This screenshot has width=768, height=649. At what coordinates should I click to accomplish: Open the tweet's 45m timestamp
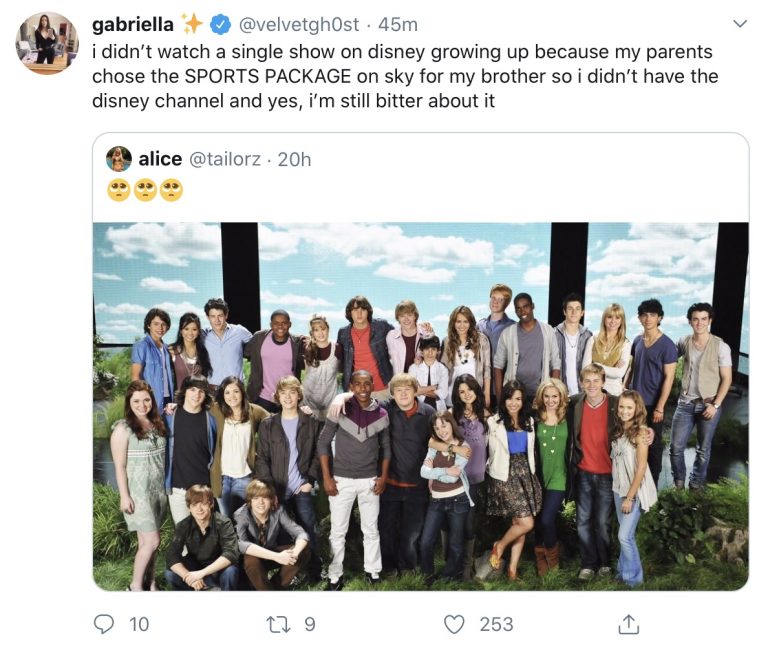pos(398,24)
